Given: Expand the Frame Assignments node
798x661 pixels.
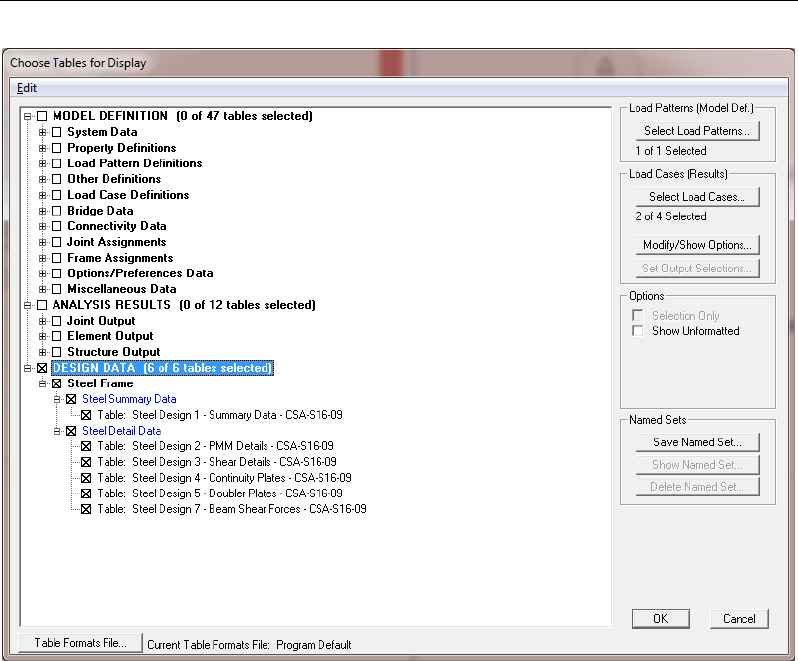Looking at the screenshot, I should tap(42, 258).
